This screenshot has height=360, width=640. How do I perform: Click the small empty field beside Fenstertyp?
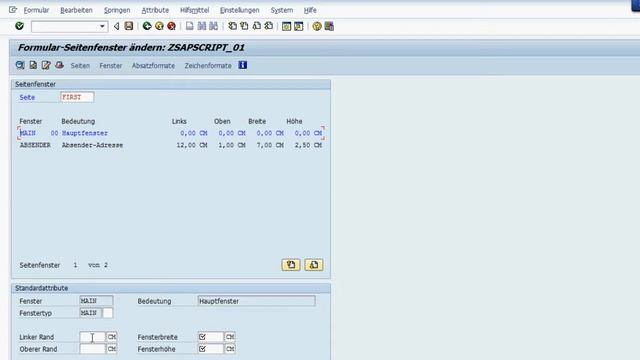click(108, 313)
